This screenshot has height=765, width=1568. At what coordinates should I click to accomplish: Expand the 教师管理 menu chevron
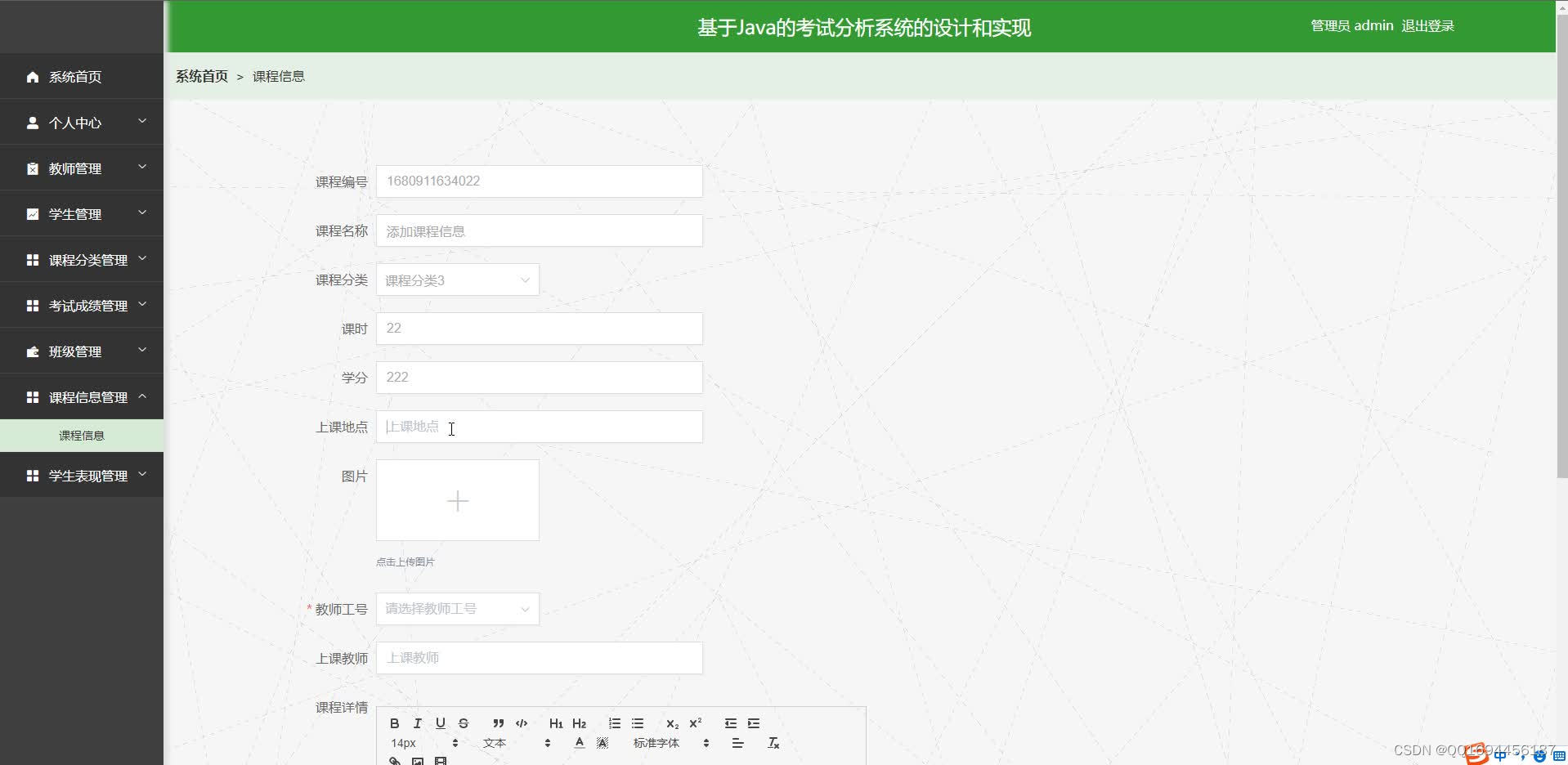pyautogui.click(x=142, y=167)
